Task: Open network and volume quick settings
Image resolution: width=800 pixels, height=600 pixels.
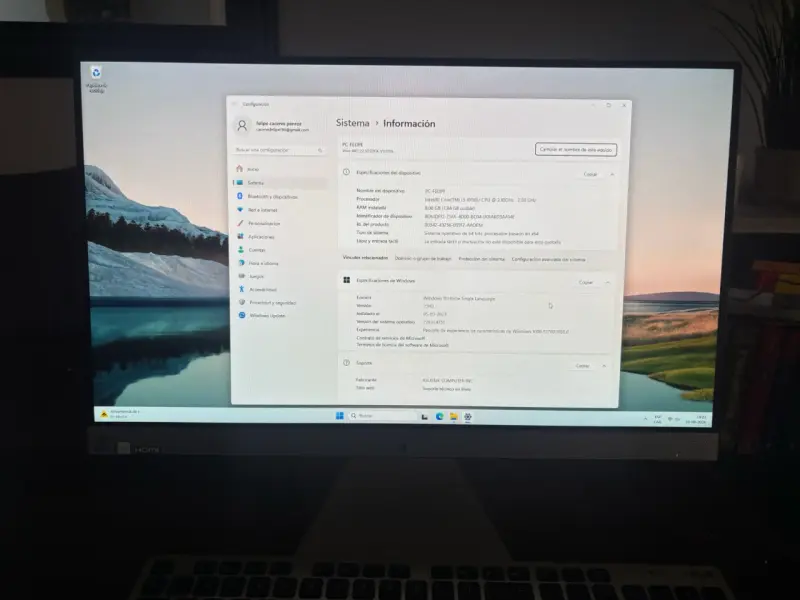Action: tap(673, 419)
